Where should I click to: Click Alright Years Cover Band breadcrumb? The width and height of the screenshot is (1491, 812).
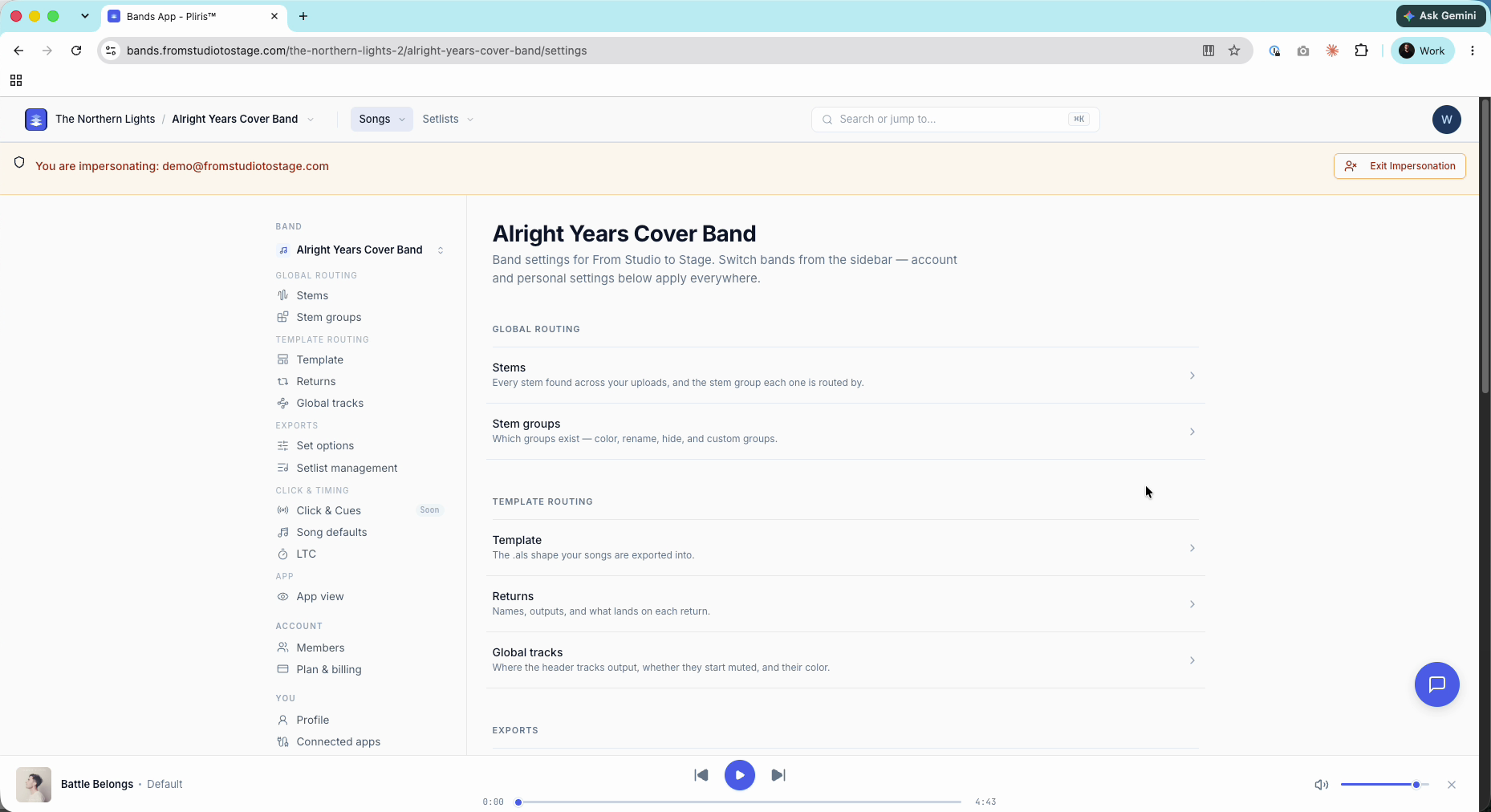(x=234, y=119)
